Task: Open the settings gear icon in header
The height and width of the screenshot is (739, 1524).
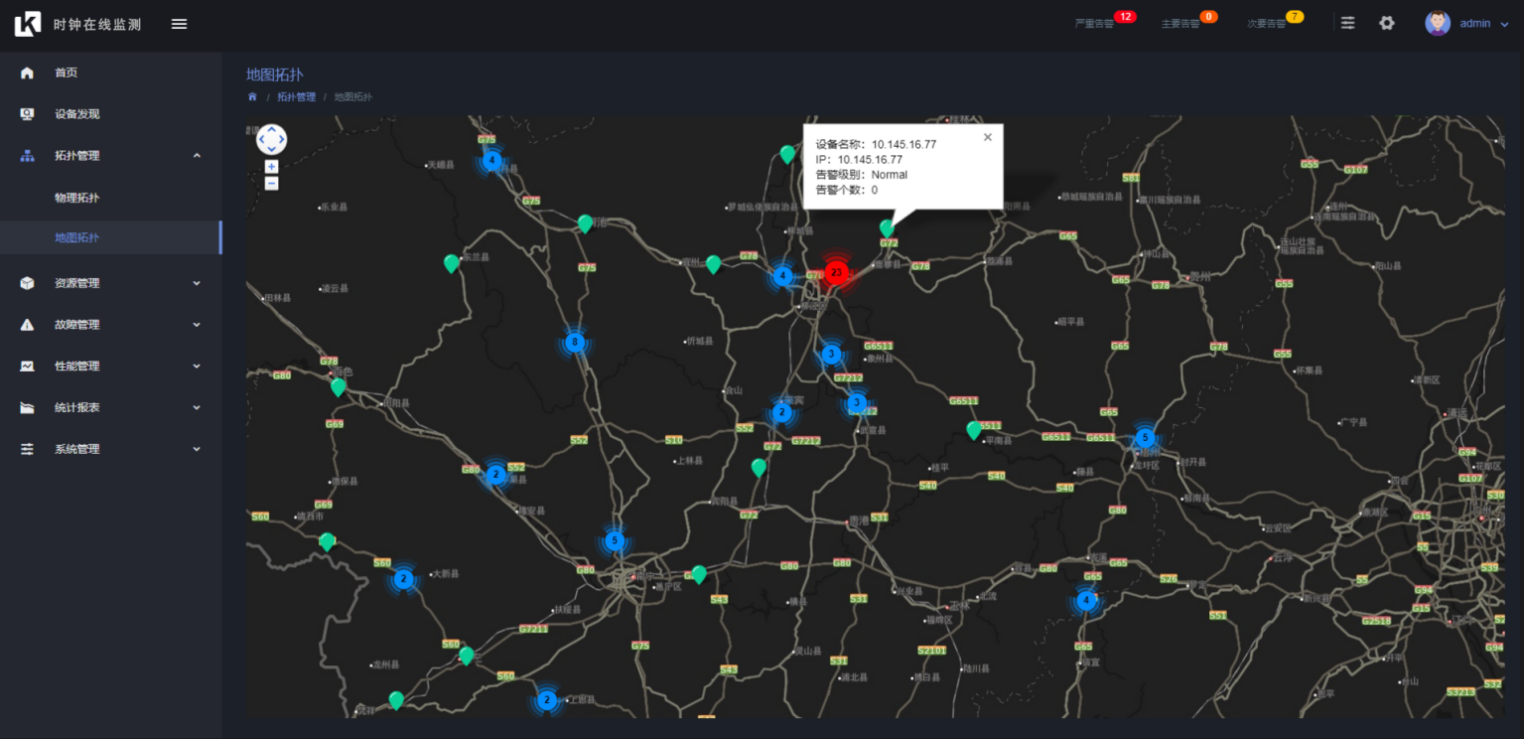Action: coord(1386,23)
